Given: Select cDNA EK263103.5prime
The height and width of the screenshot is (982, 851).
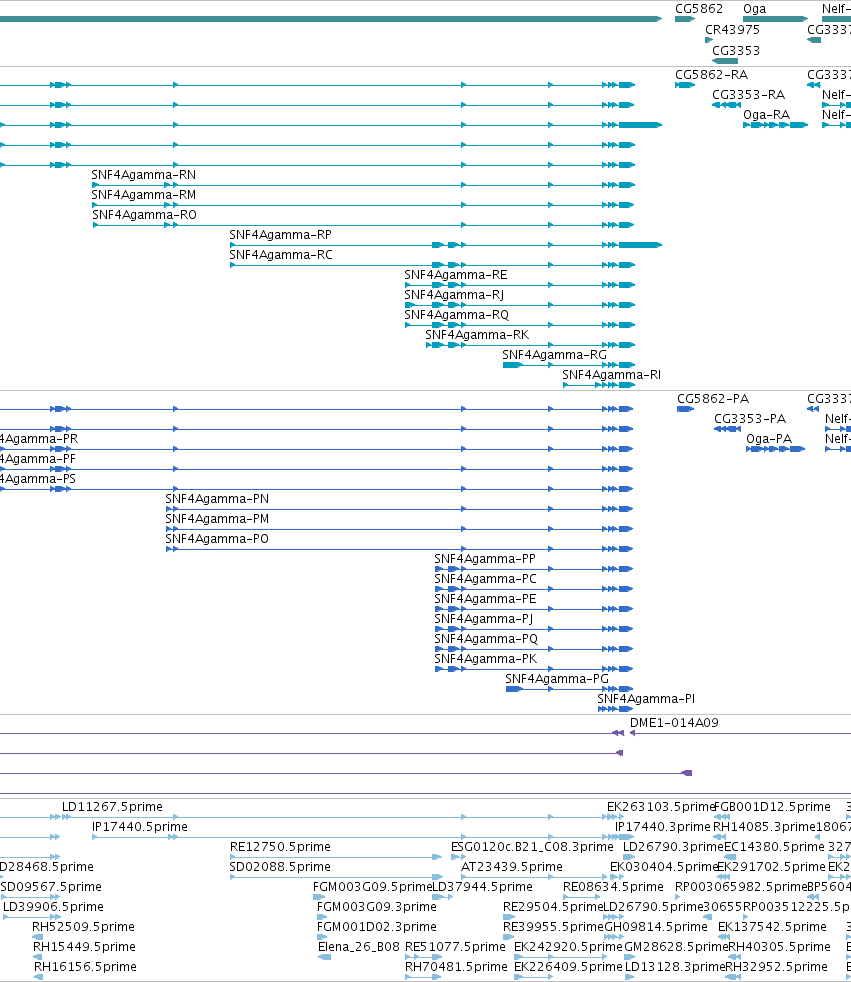Looking at the screenshot, I should tap(661, 807).
